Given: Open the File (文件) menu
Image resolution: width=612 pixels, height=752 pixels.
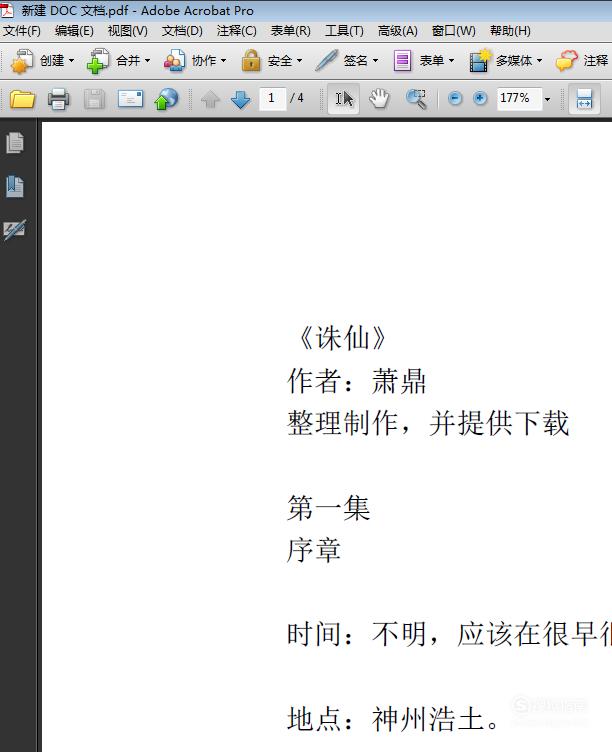Looking at the screenshot, I should point(22,31).
